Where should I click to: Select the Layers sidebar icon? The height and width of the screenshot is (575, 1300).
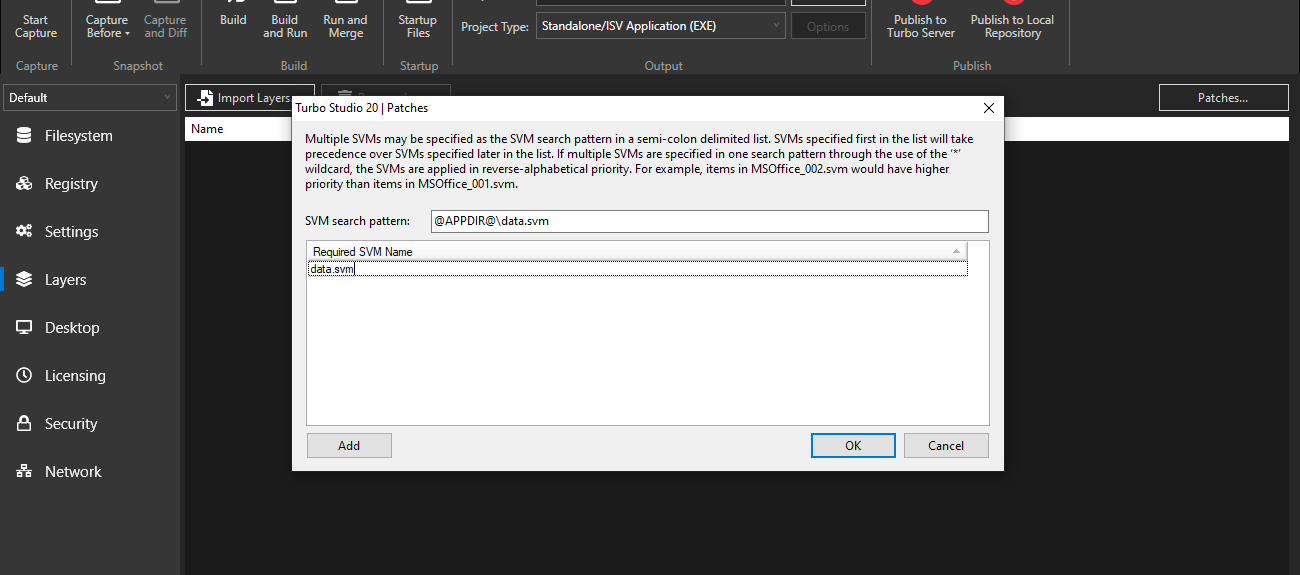click(x=24, y=280)
